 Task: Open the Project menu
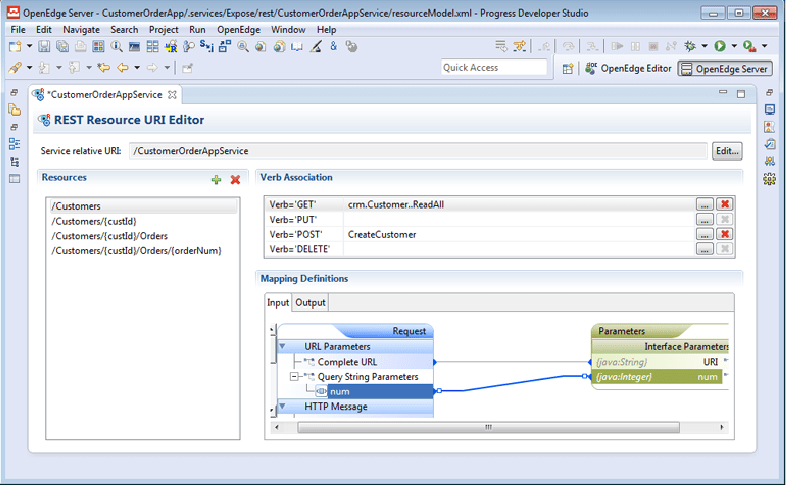click(x=163, y=30)
